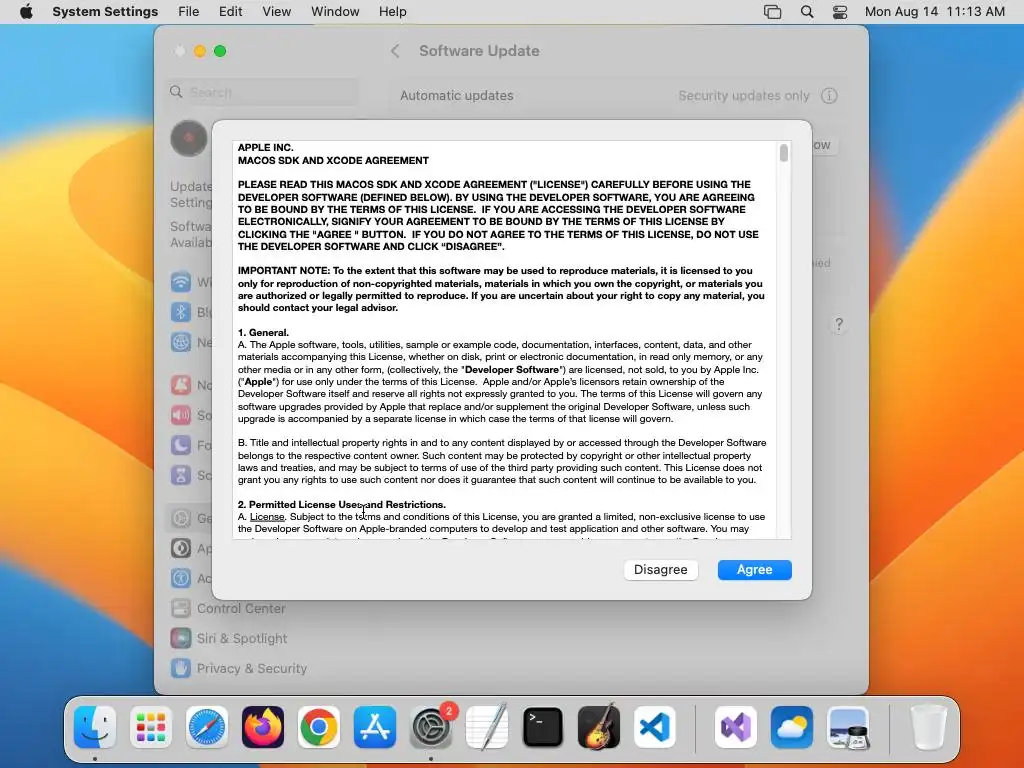
Task: Click the Screen Time hourglass sidebar icon
Action: 181,475
